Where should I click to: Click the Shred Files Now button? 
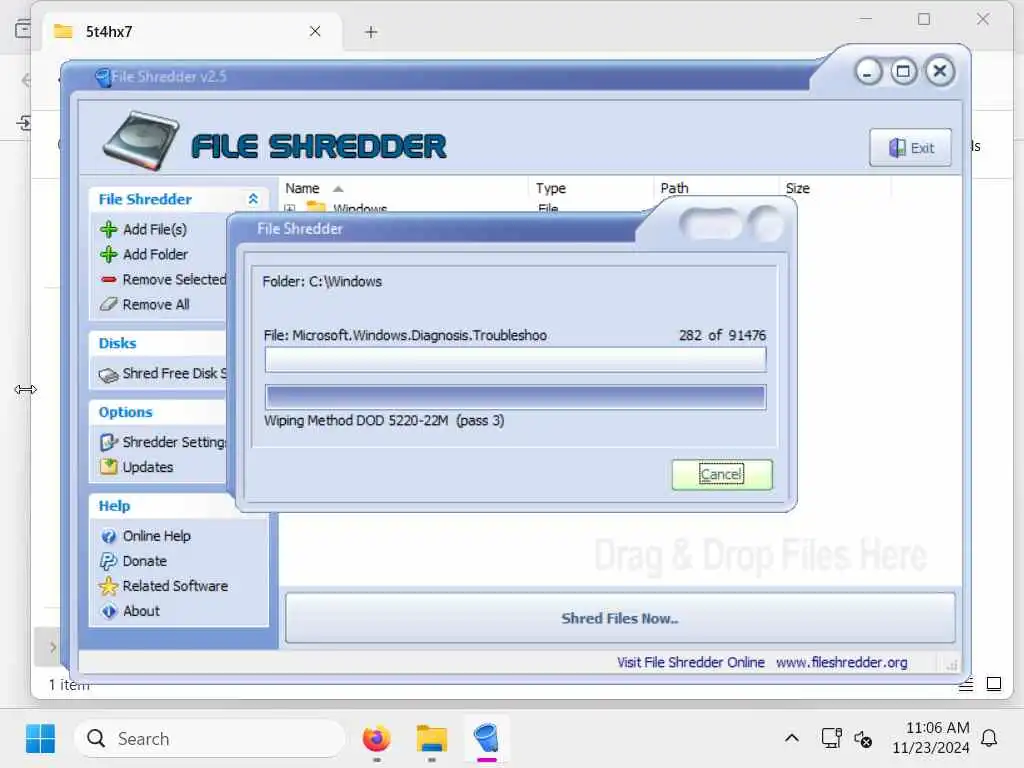(x=620, y=618)
